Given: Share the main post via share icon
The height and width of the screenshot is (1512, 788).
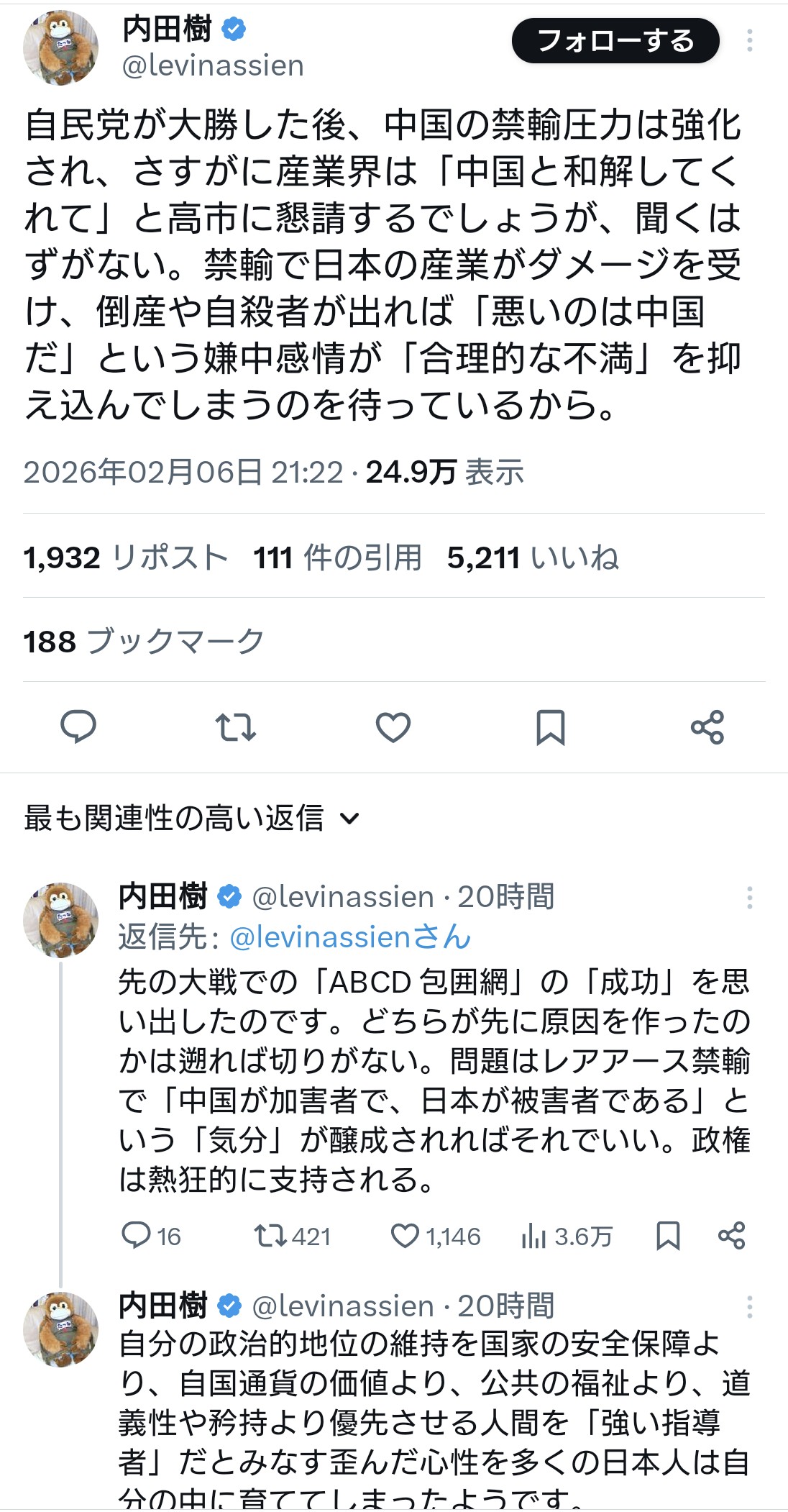Looking at the screenshot, I should (707, 727).
